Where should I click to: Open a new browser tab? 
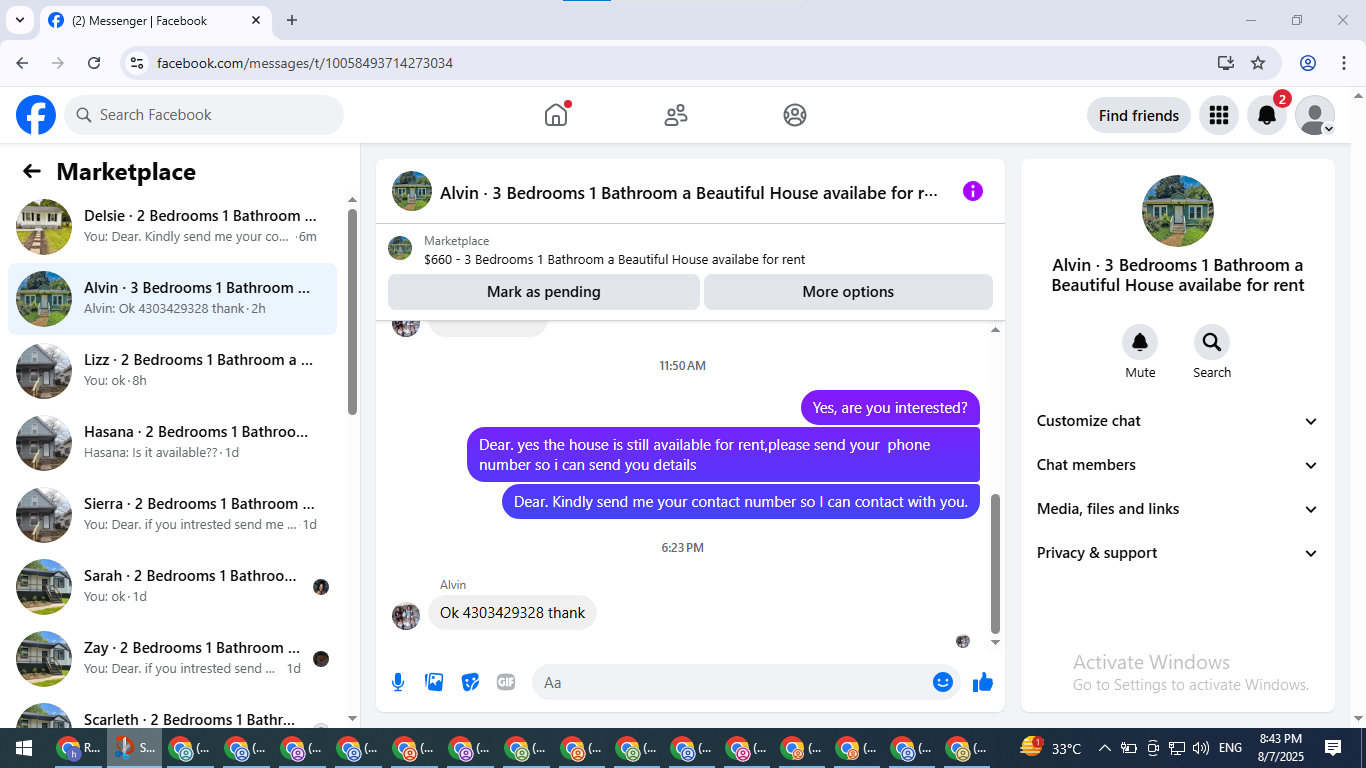click(292, 20)
